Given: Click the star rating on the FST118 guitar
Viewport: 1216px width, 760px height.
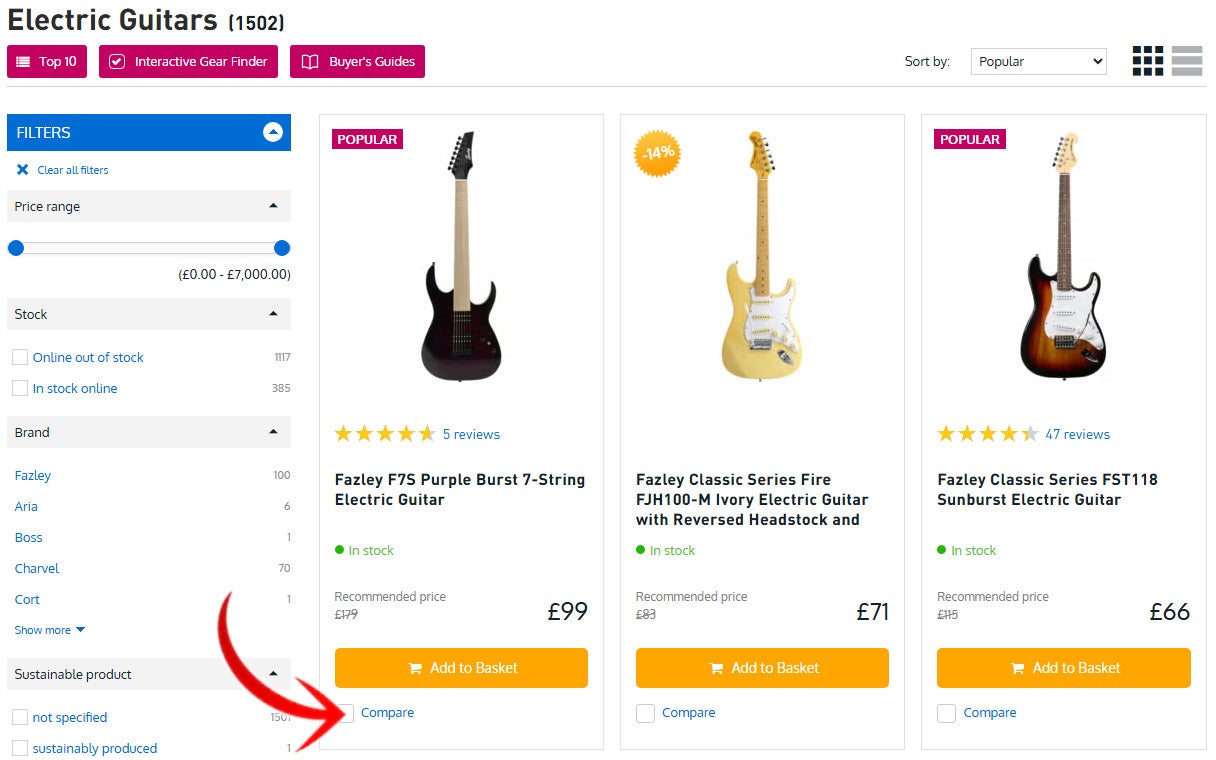Looking at the screenshot, I should pyautogui.click(x=984, y=433).
